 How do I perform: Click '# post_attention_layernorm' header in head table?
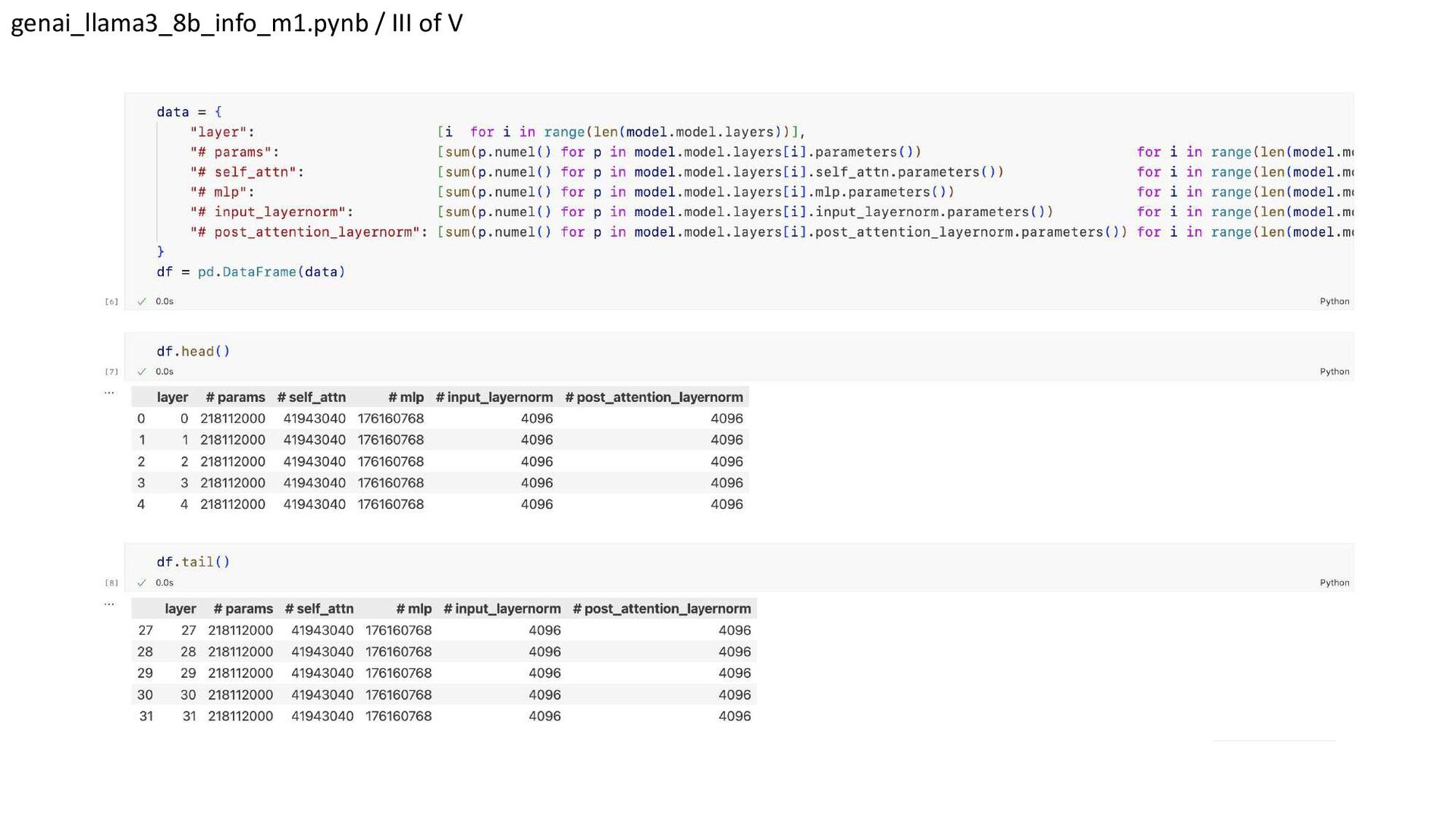click(654, 397)
